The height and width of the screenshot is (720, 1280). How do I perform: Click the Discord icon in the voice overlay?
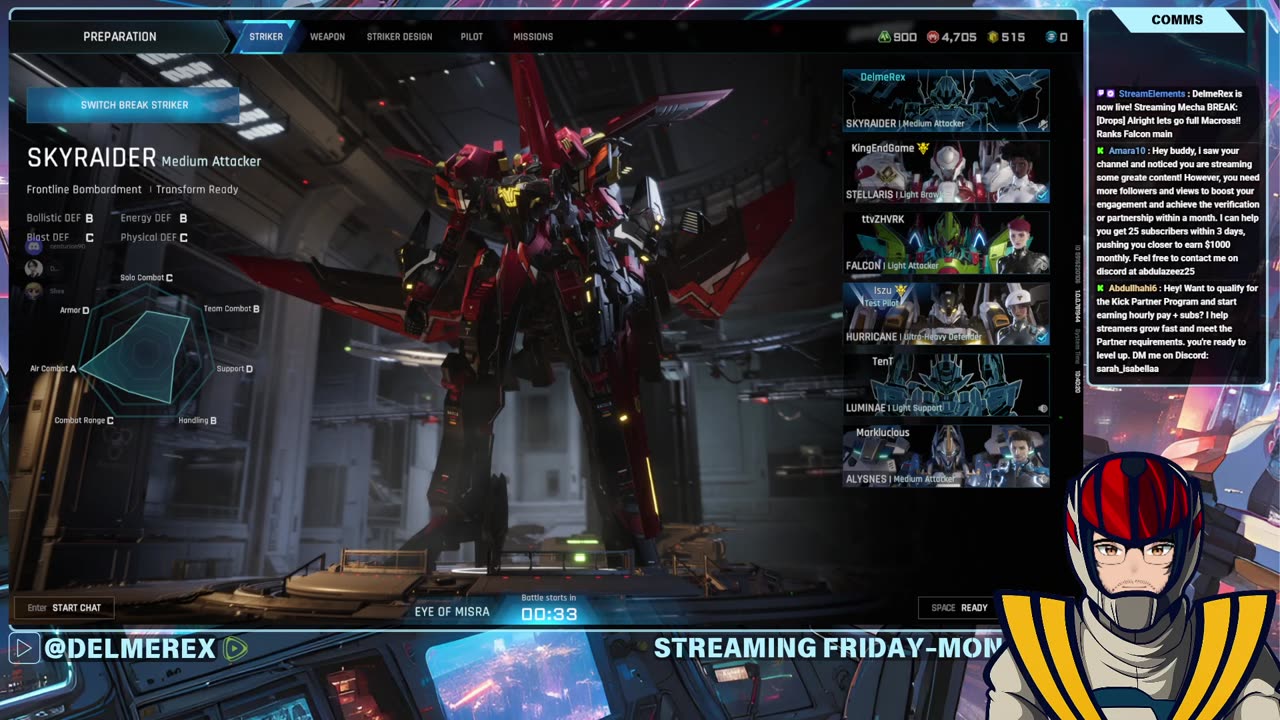[33, 245]
